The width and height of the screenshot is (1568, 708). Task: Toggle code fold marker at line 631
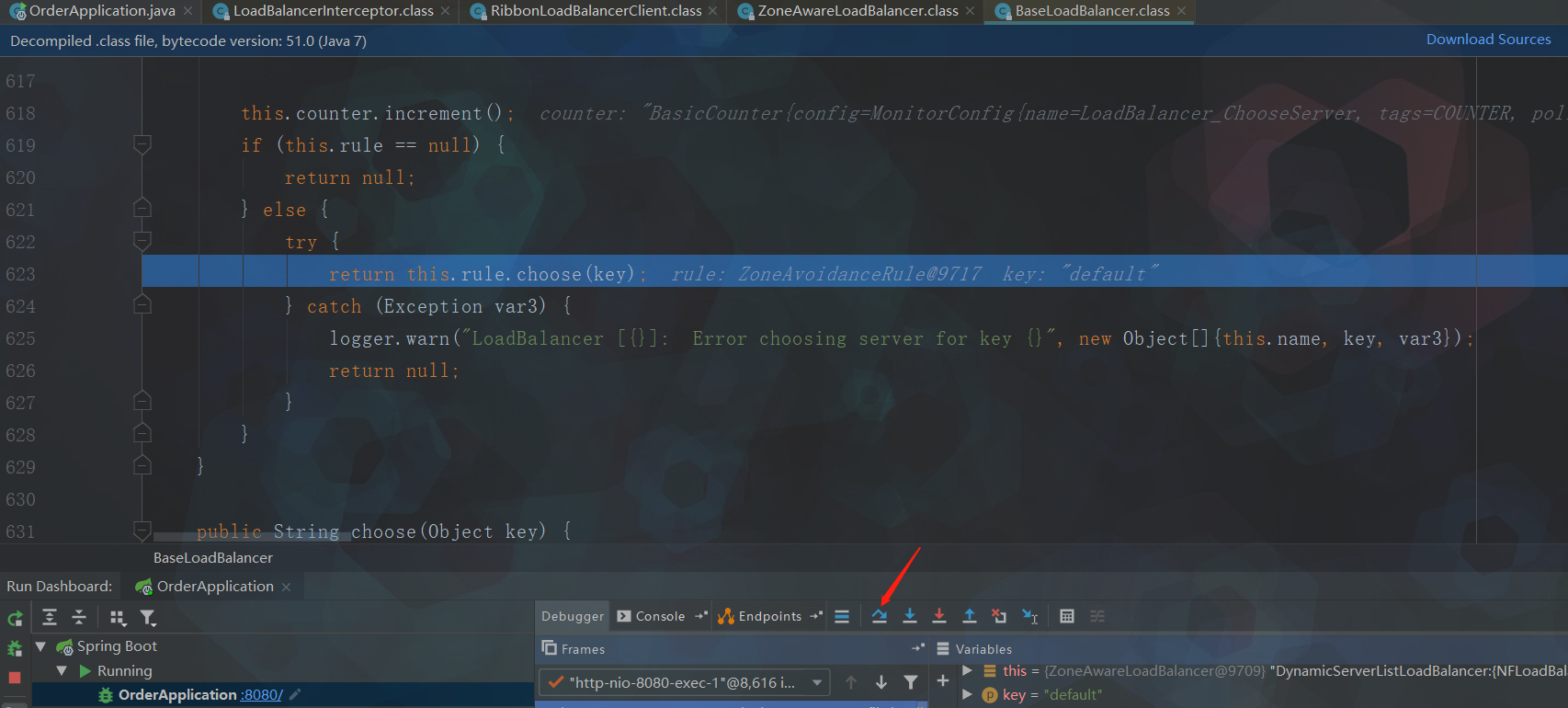(x=142, y=531)
